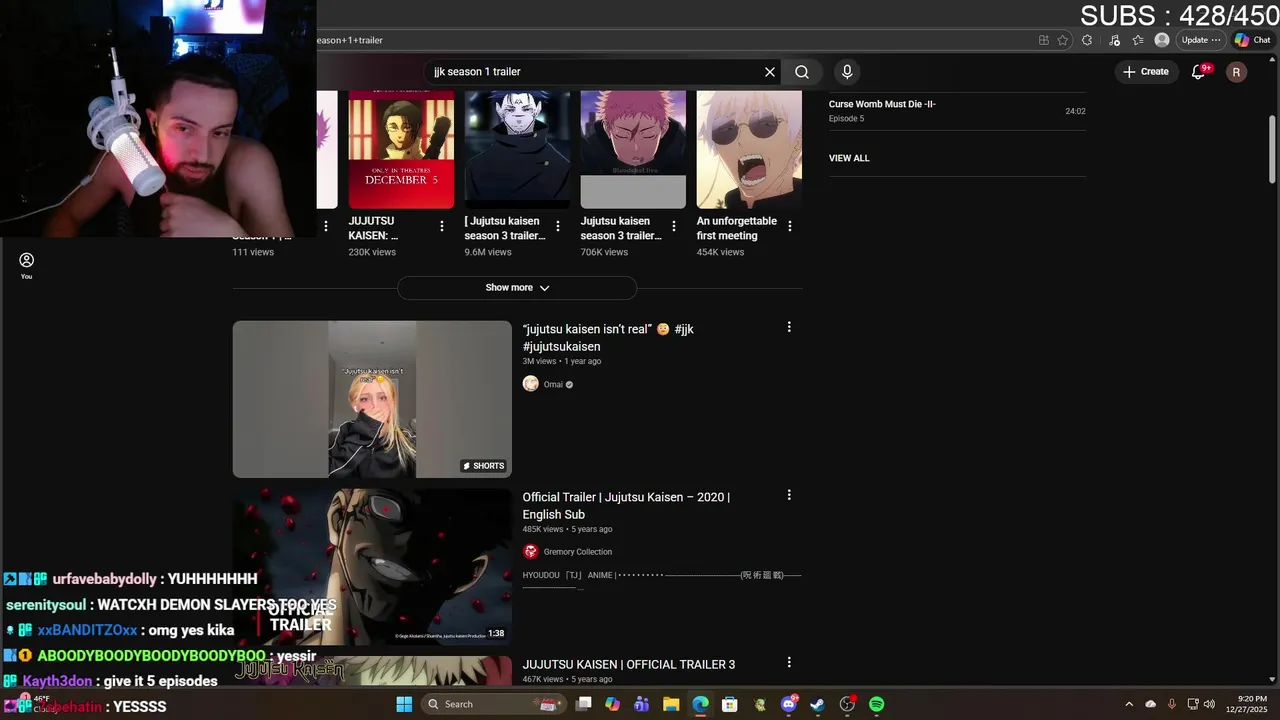The image size is (1280, 720).
Task: Expand shorts shelf with Show more
Action: pyautogui.click(x=517, y=288)
